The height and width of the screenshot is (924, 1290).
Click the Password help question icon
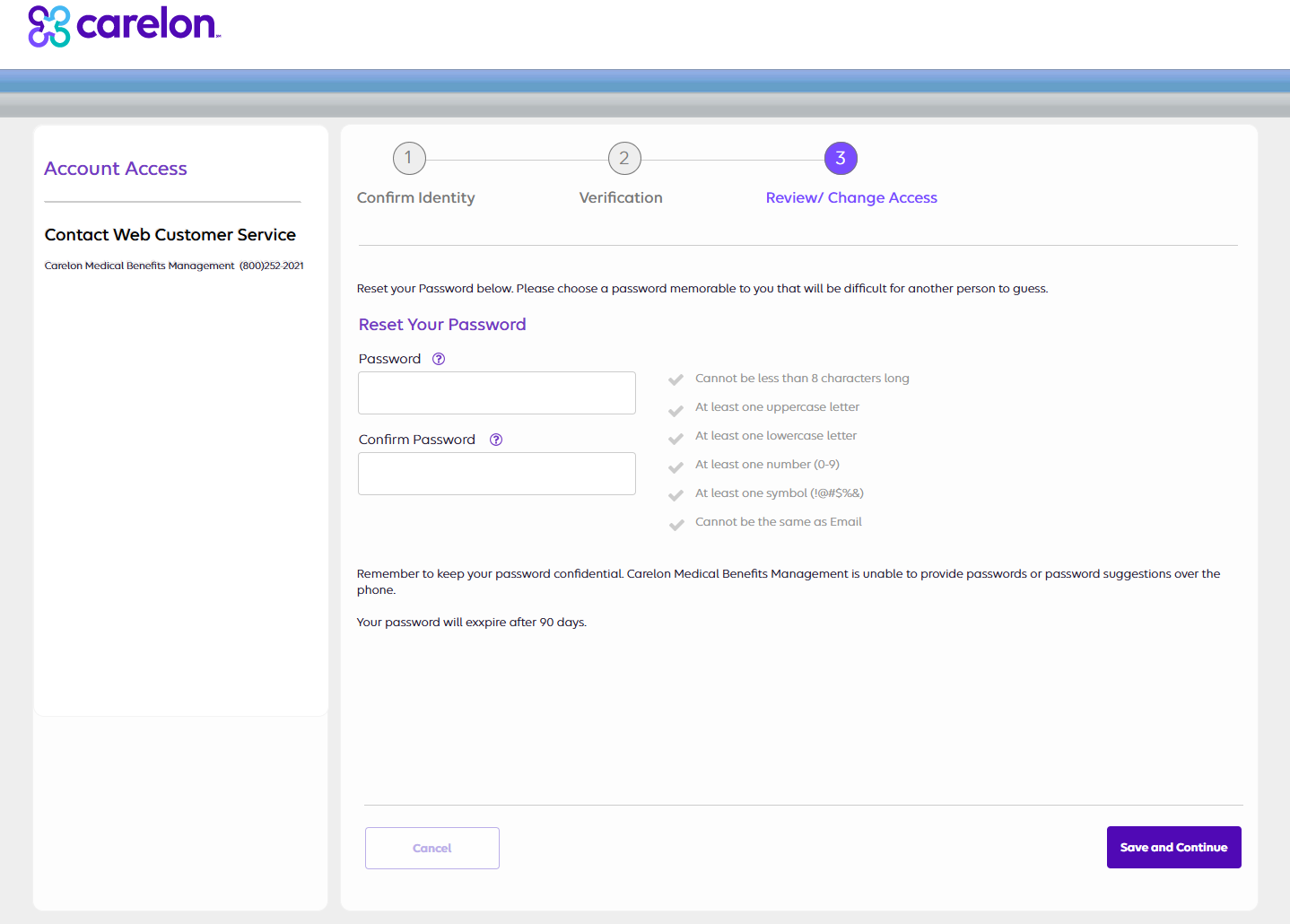point(439,359)
